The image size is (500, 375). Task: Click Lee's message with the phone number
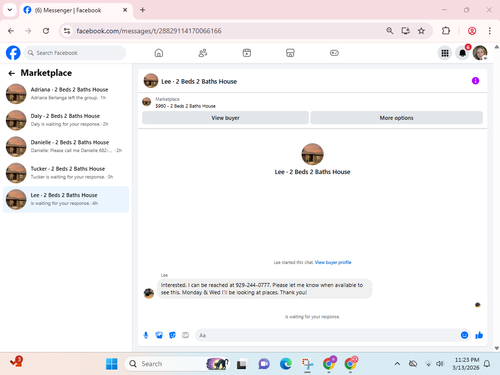(264, 289)
